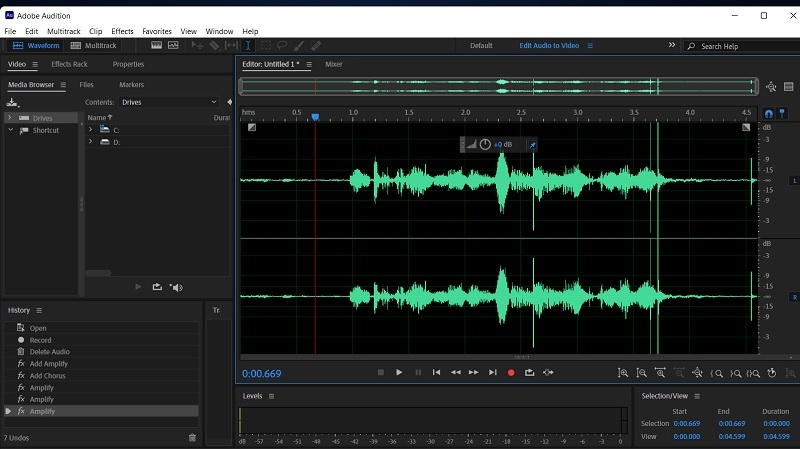Select the Time Selection tool
800x449 pixels.
coord(248,46)
